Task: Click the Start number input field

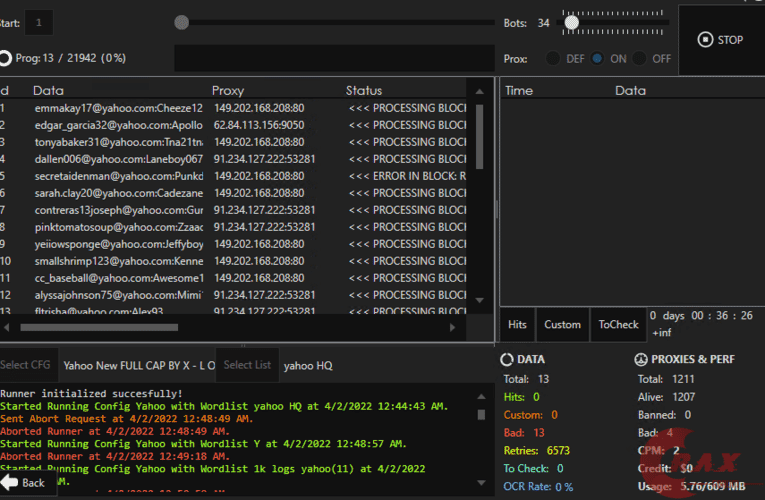Action: 39,22
